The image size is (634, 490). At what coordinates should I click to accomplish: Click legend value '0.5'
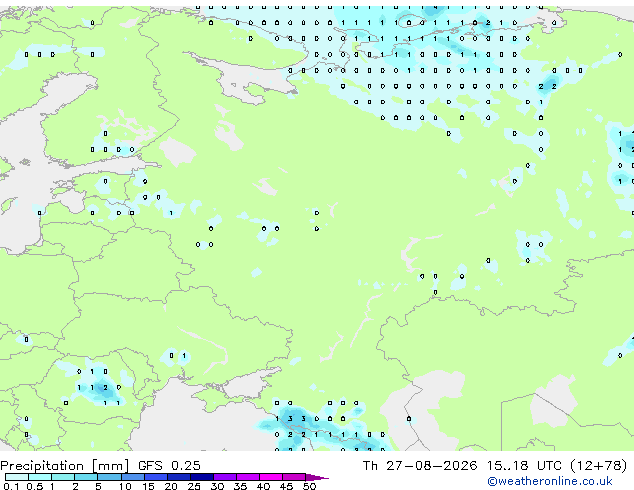pyautogui.click(x=35, y=486)
